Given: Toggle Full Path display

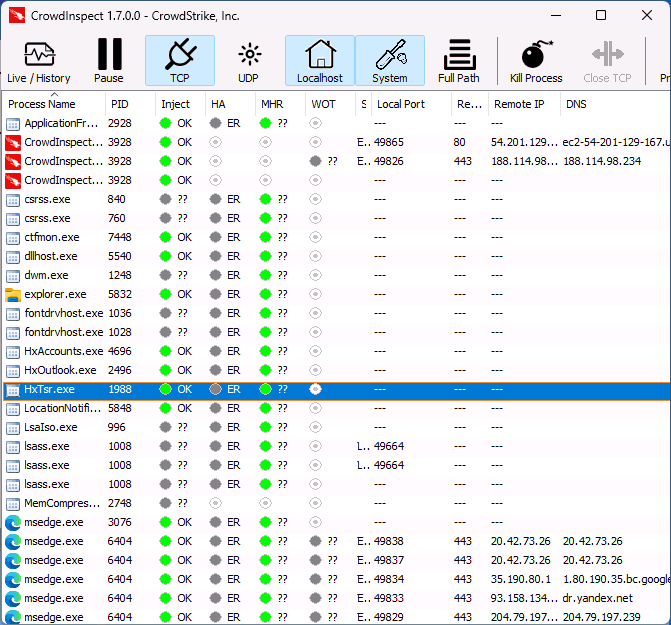Looking at the screenshot, I should (x=459, y=60).
